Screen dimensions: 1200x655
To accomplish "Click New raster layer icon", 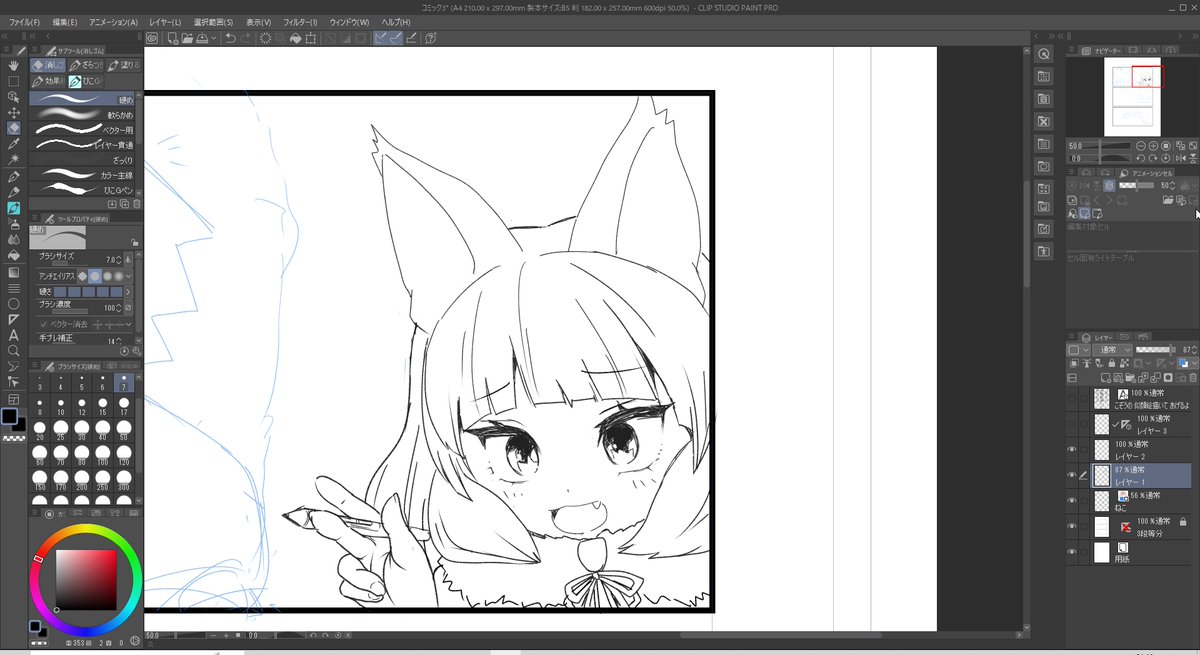I will (1105, 377).
